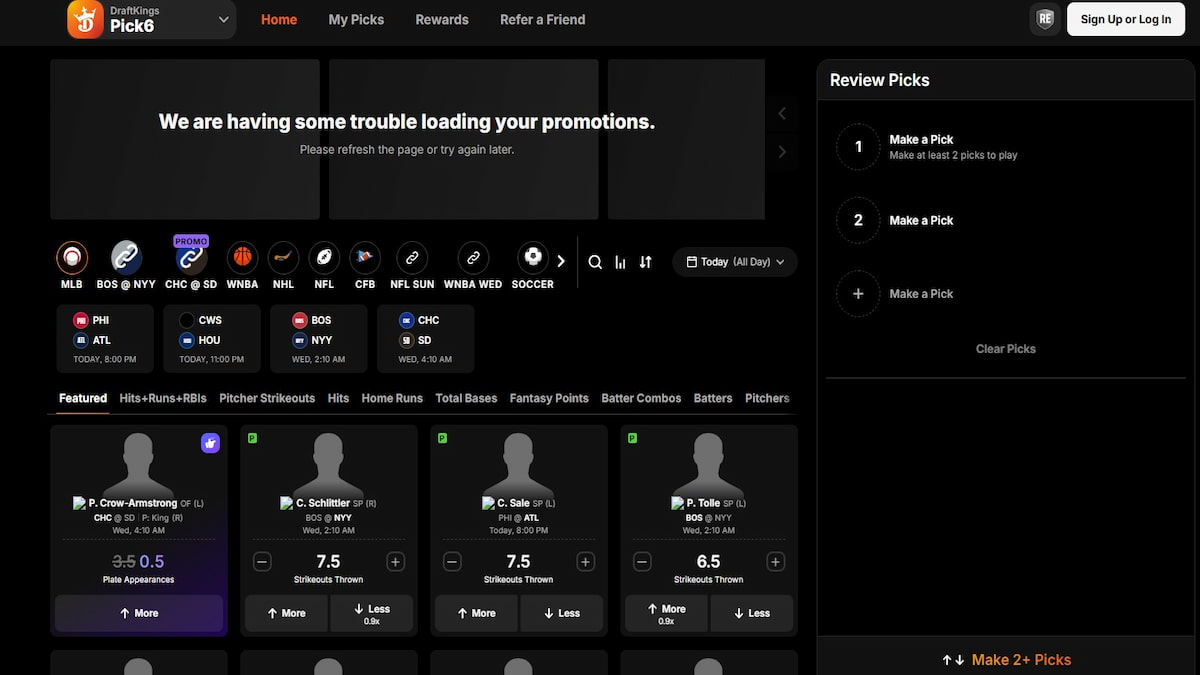1200x675 pixels.
Task: Go to the Home nav tab
Action: [x=279, y=19]
